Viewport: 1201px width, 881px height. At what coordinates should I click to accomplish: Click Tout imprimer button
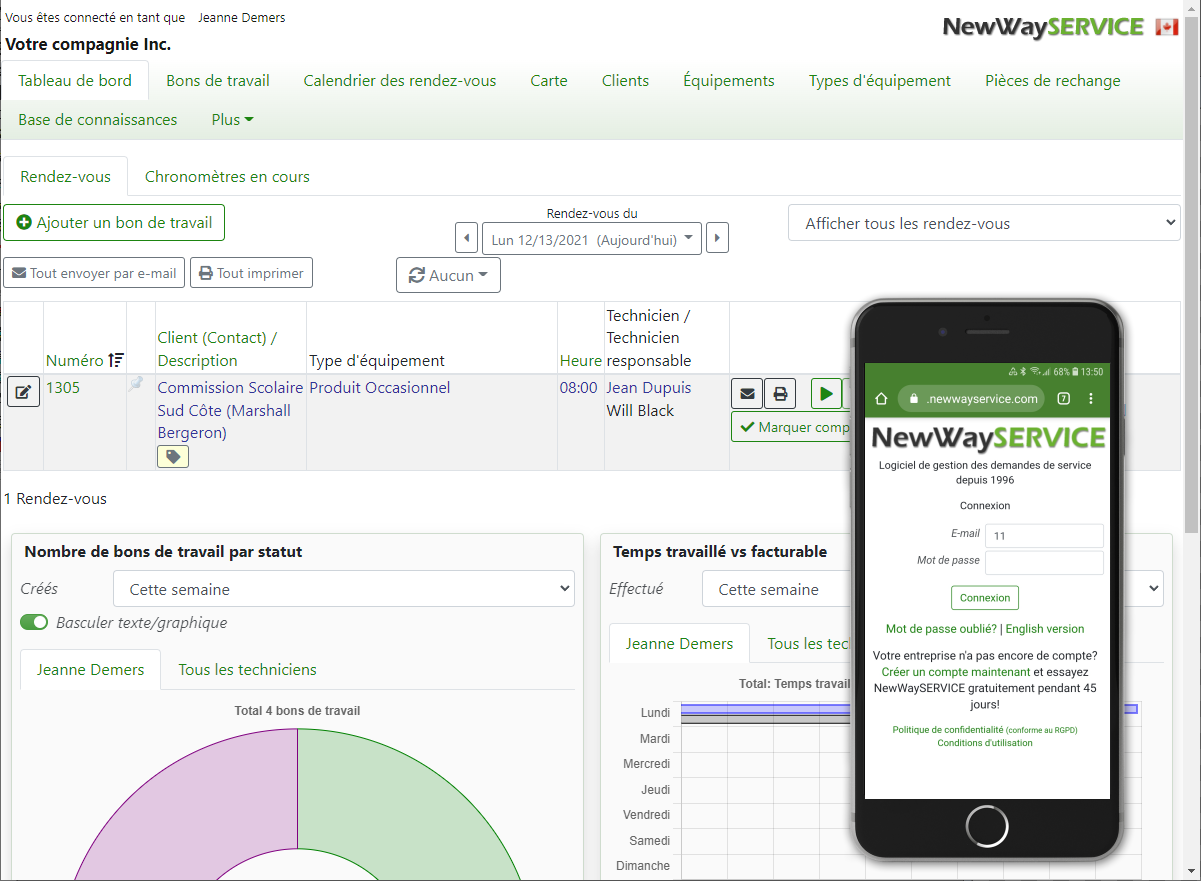pos(251,273)
